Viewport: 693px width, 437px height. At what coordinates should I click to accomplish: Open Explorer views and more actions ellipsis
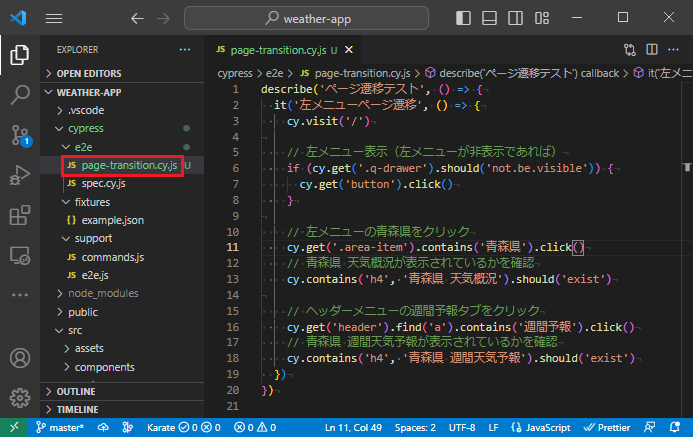click(x=185, y=49)
